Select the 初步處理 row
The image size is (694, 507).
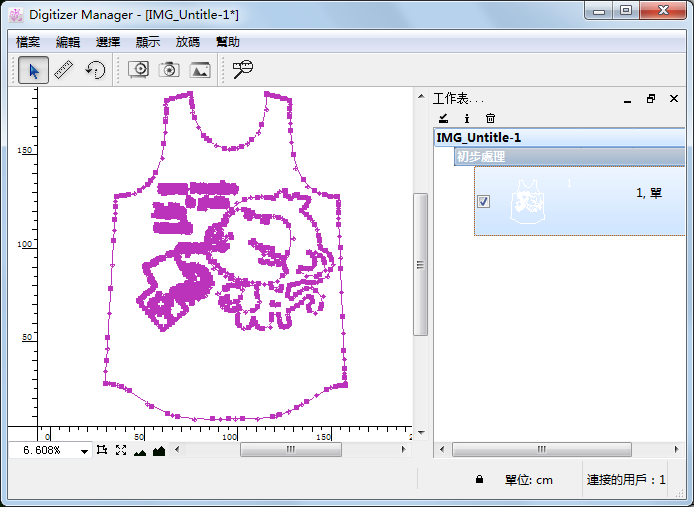click(x=570, y=157)
